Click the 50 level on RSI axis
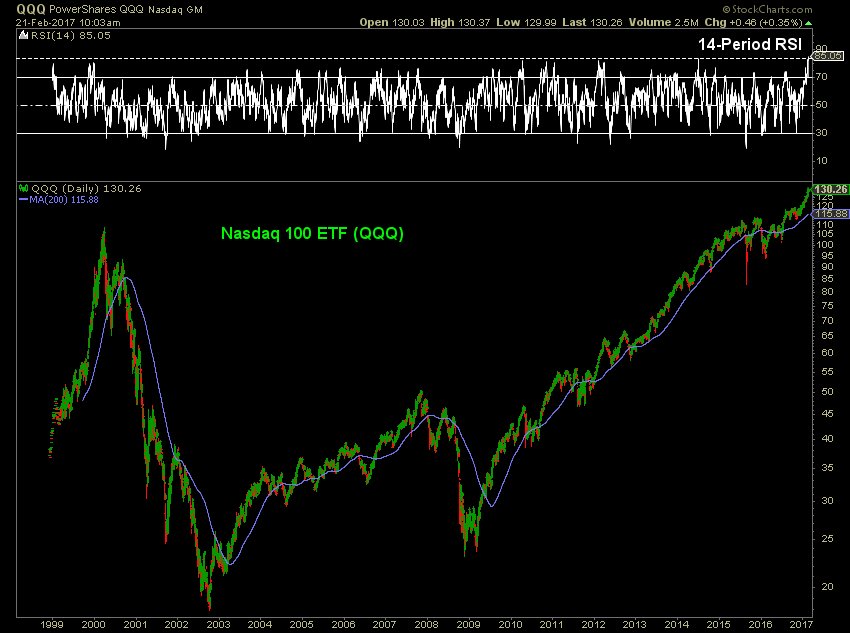Screen dimensions: 850x633 pos(821,105)
